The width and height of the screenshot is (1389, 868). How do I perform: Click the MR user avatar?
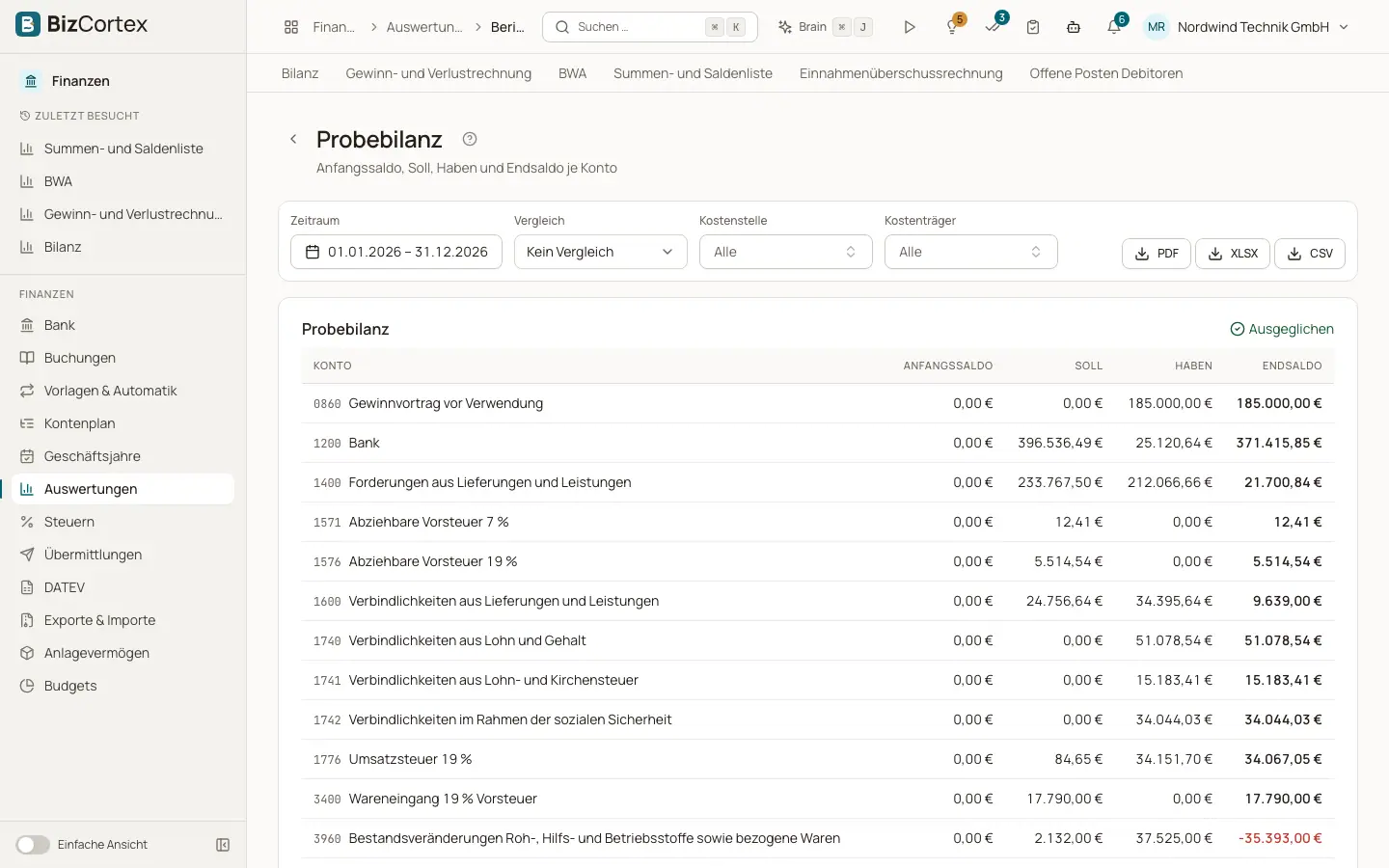(x=1157, y=27)
